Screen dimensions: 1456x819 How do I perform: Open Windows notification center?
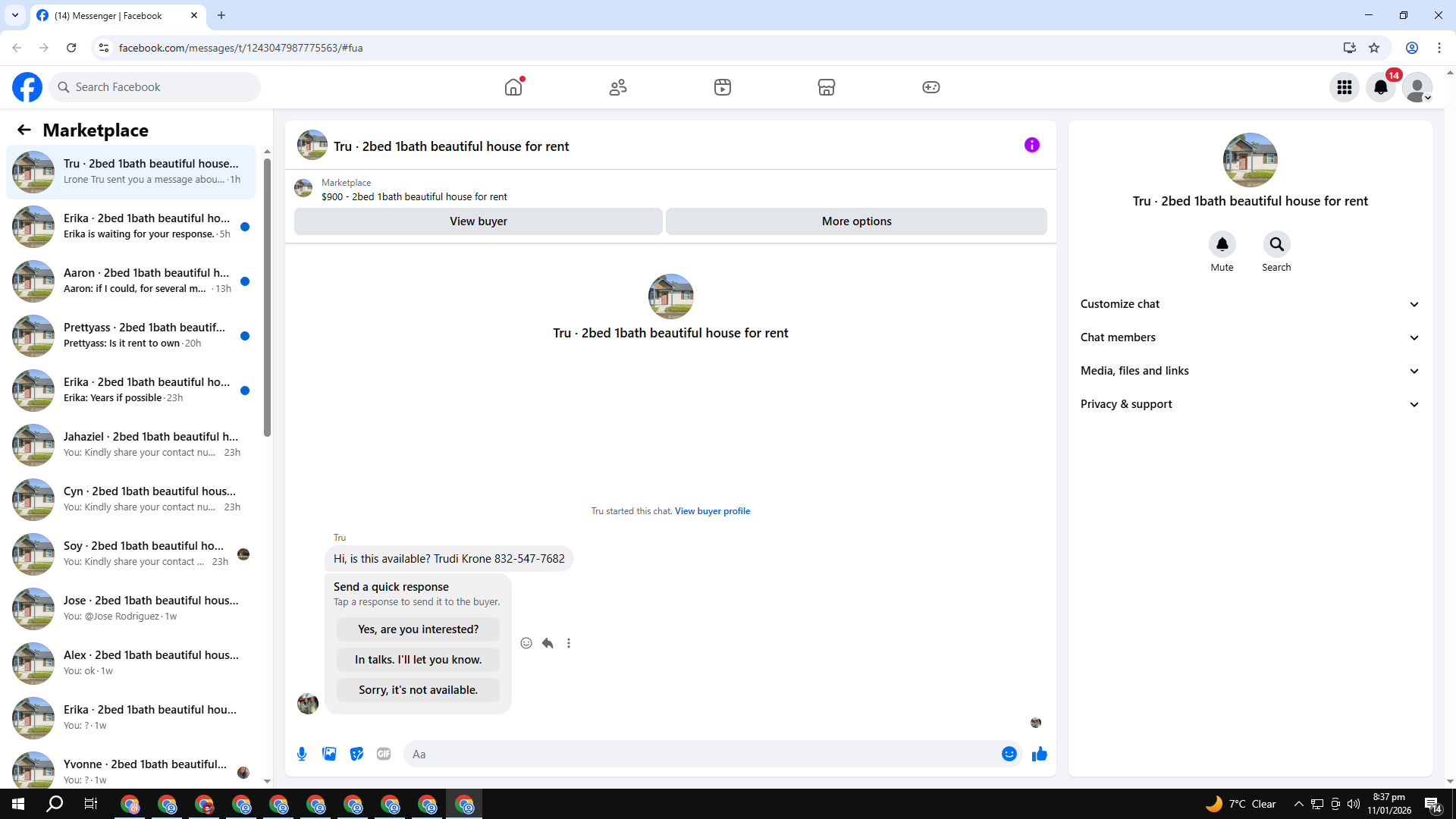click(x=1432, y=805)
